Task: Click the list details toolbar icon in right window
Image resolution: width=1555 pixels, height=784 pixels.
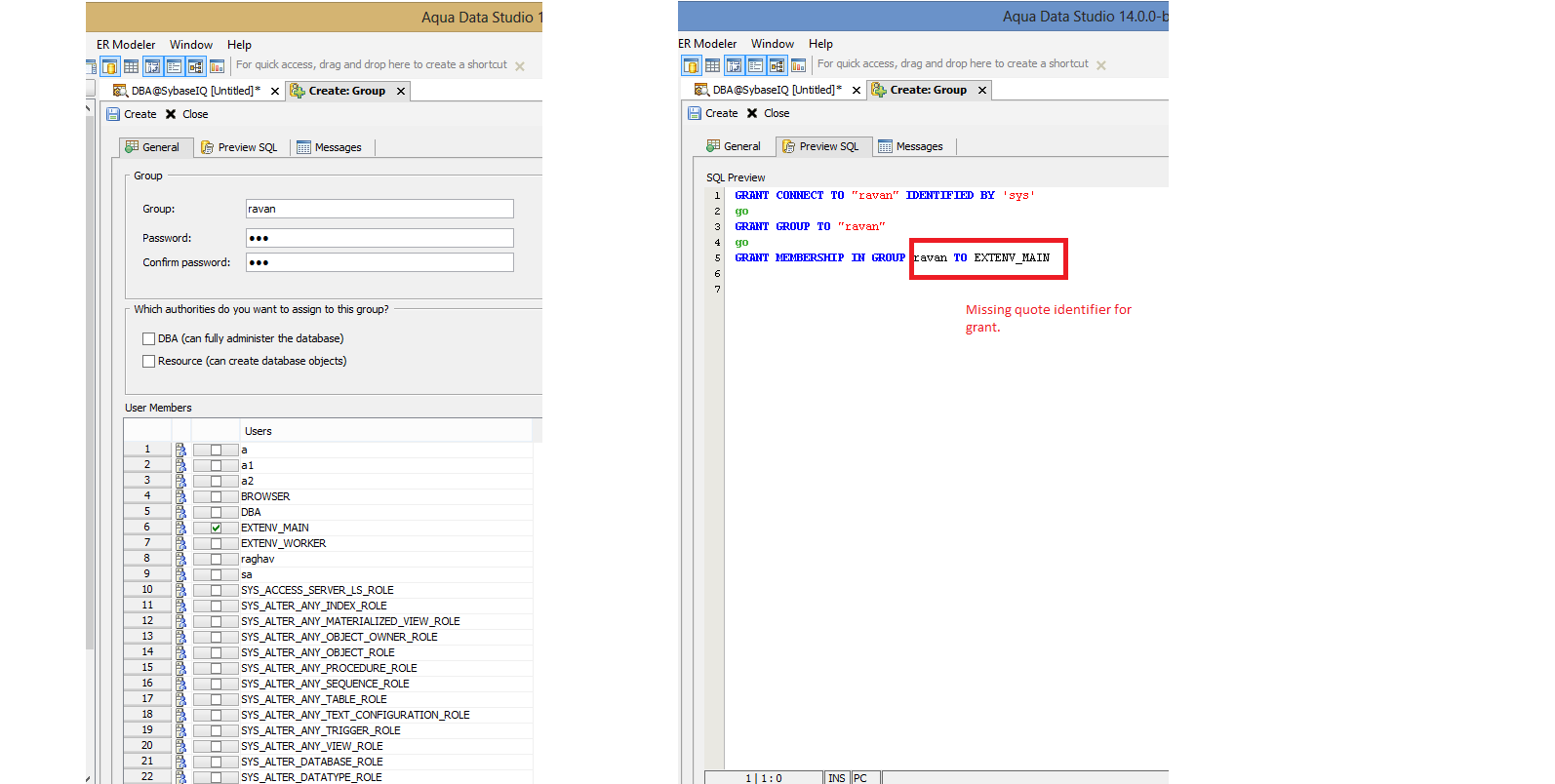Action: pos(755,65)
